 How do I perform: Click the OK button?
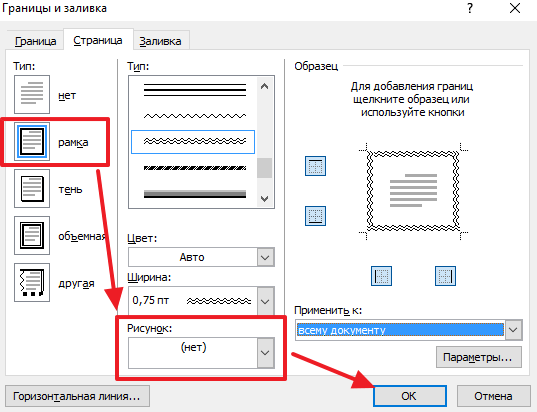click(410, 396)
